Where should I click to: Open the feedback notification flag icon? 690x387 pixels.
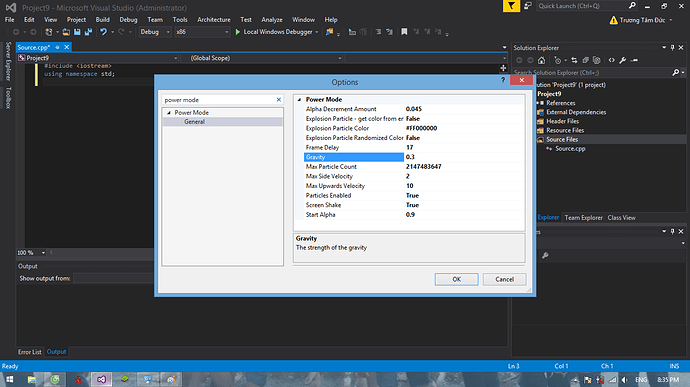click(511, 6)
